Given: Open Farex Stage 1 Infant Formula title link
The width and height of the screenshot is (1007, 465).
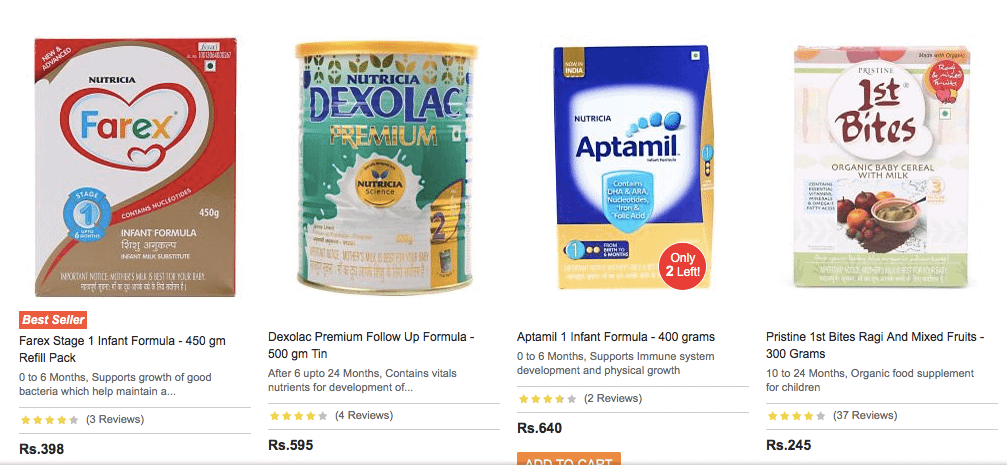Looking at the screenshot, I should 120,347.
